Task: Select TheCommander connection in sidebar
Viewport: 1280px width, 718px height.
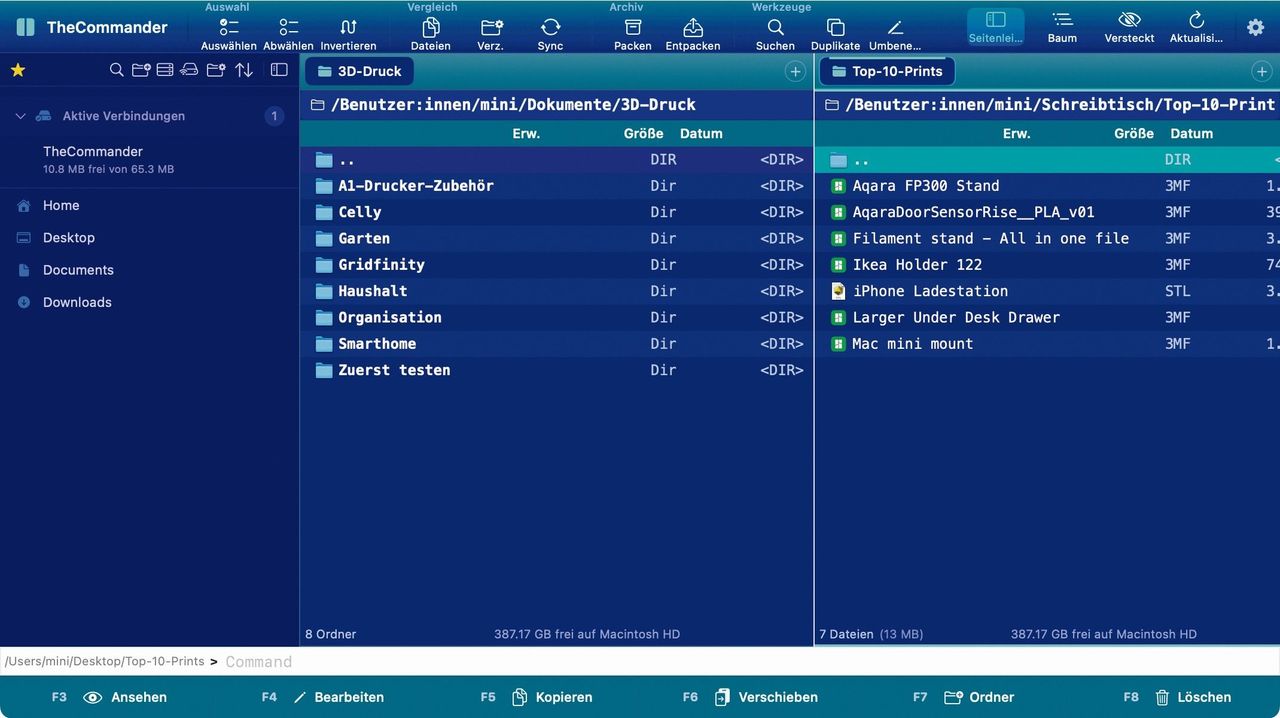Action: (150, 159)
